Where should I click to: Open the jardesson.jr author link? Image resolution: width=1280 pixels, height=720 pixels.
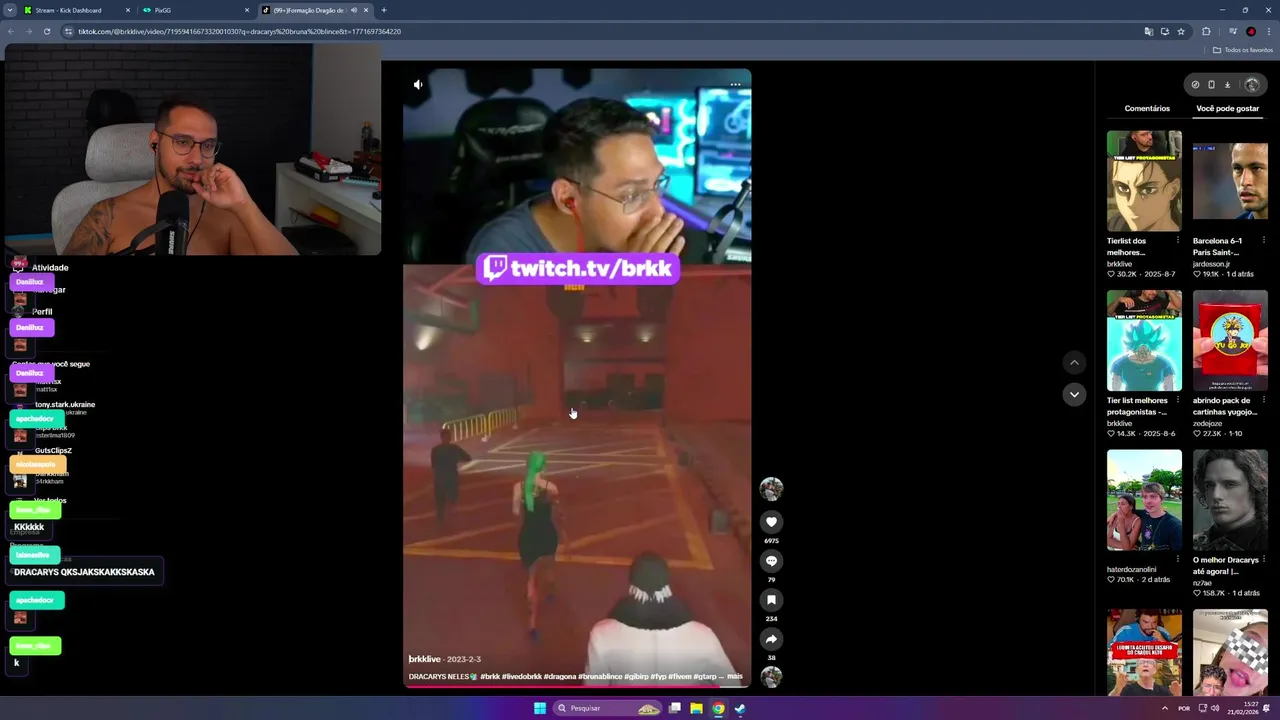tap(1211, 264)
